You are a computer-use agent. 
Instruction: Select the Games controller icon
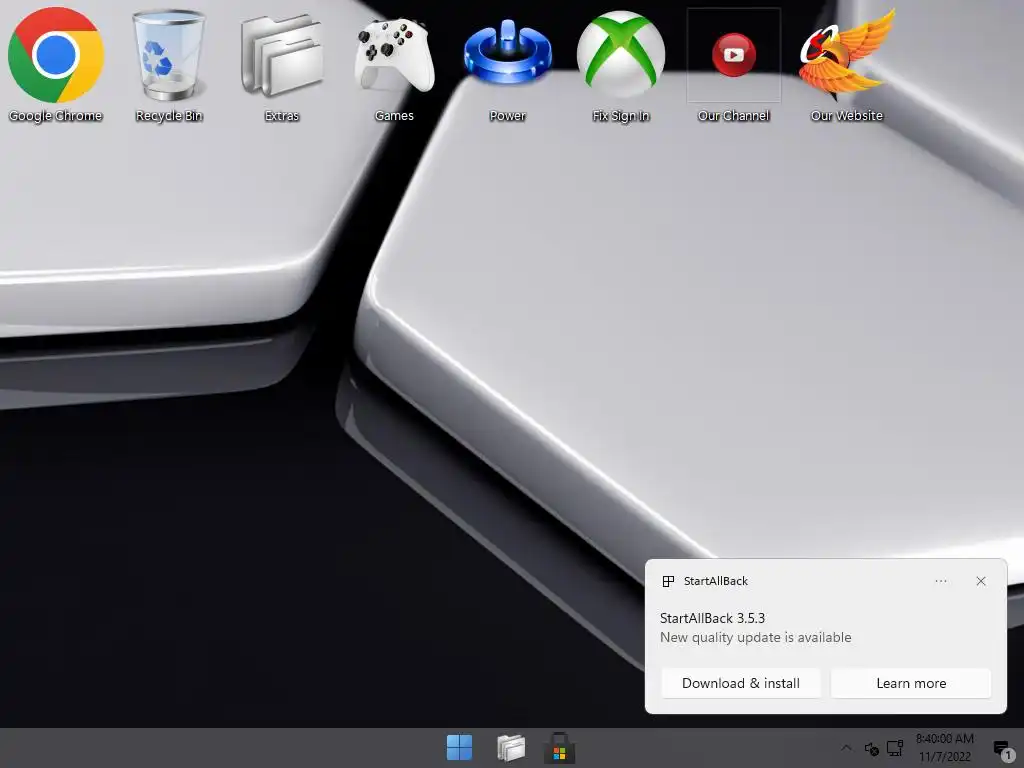[x=394, y=64]
